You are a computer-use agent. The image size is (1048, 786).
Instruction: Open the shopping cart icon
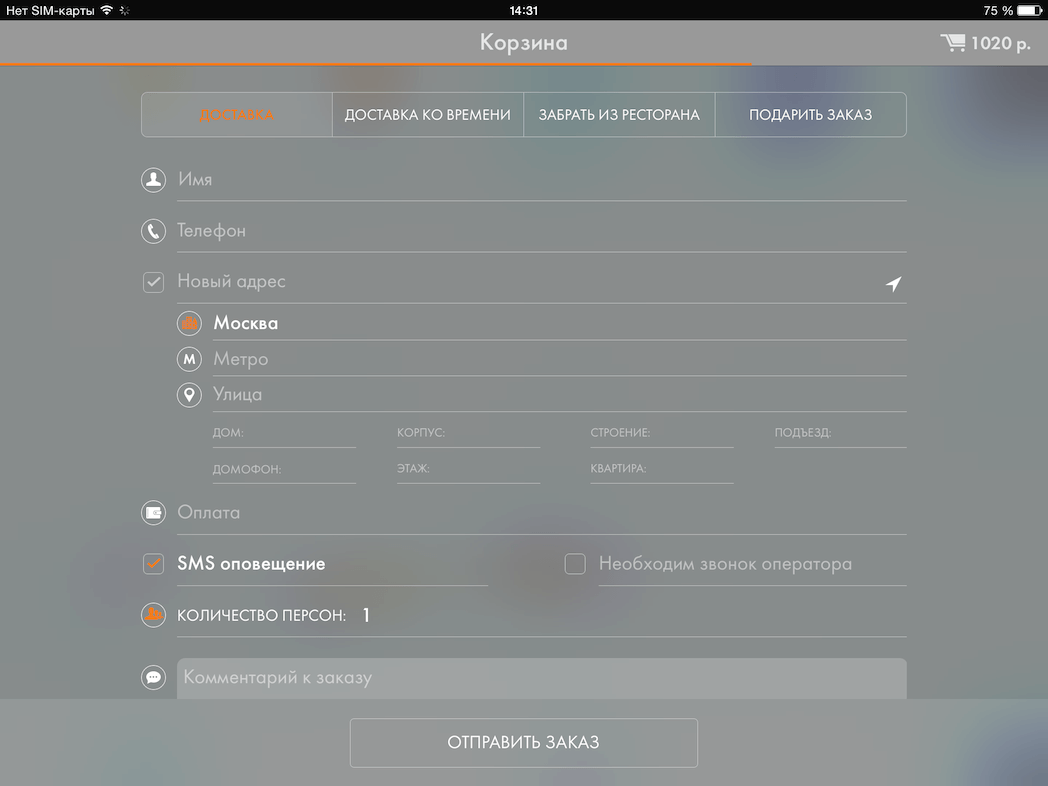point(953,43)
